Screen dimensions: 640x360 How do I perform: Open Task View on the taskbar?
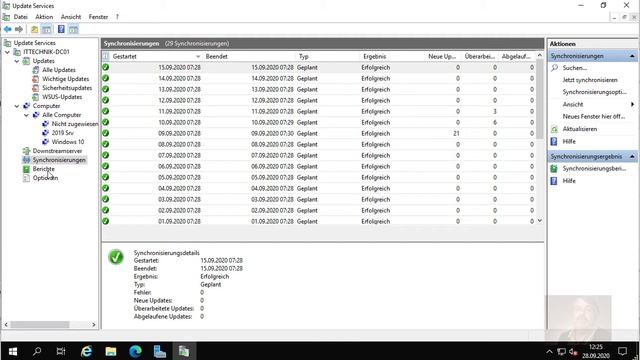click(61, 351)
